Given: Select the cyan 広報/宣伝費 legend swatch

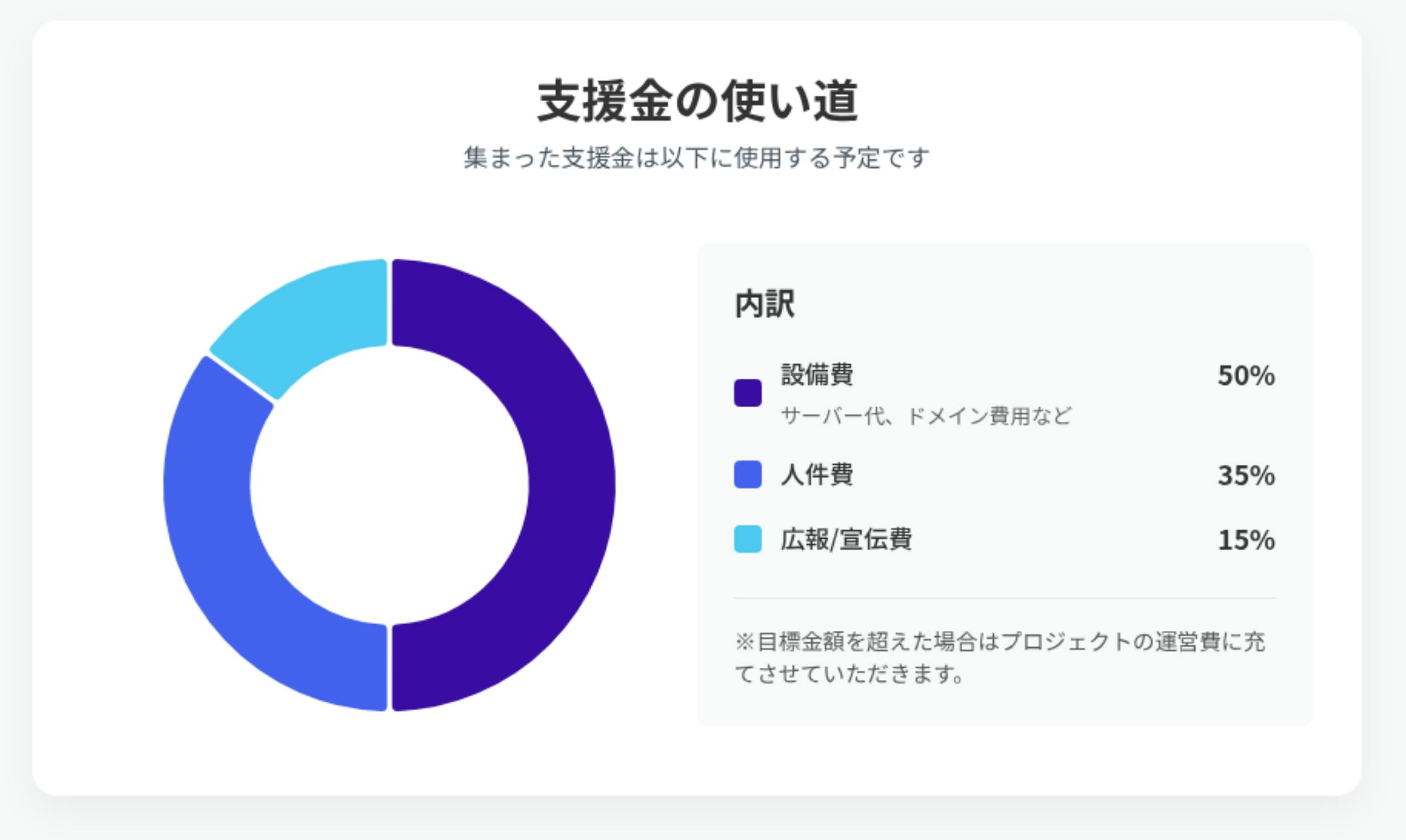Looking at the screenshot, I should tap(747, 539).
